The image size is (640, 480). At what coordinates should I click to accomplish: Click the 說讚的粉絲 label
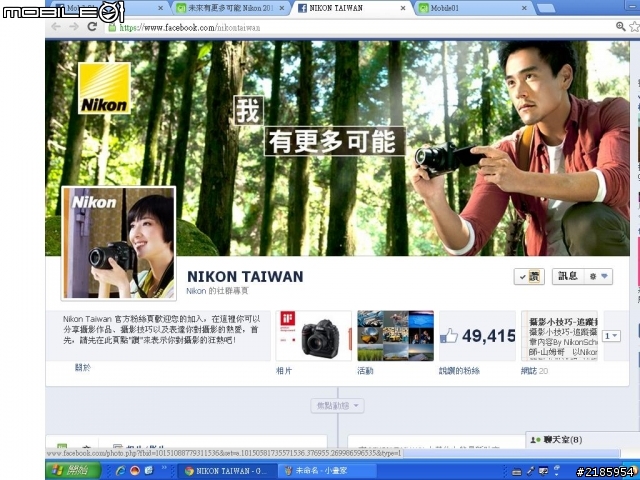pos(459,371)
